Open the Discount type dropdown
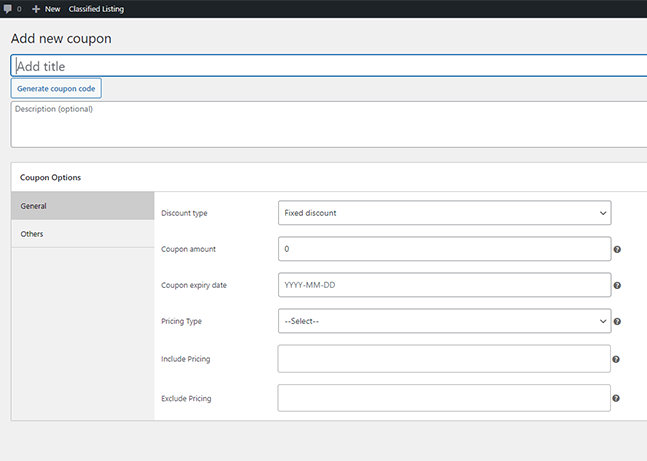Screen dimensions: 647x461 444,213
